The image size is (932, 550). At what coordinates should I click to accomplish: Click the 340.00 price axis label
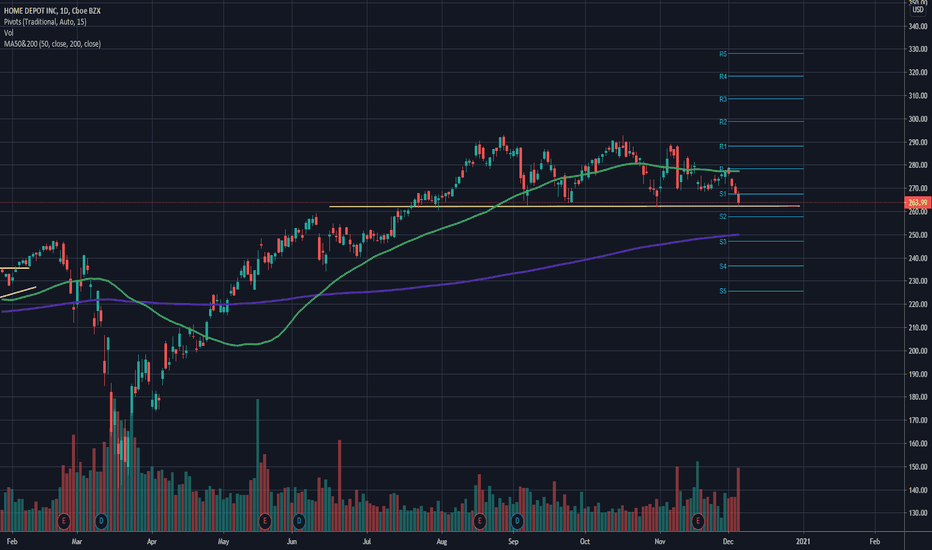click(x=918, y=26)
